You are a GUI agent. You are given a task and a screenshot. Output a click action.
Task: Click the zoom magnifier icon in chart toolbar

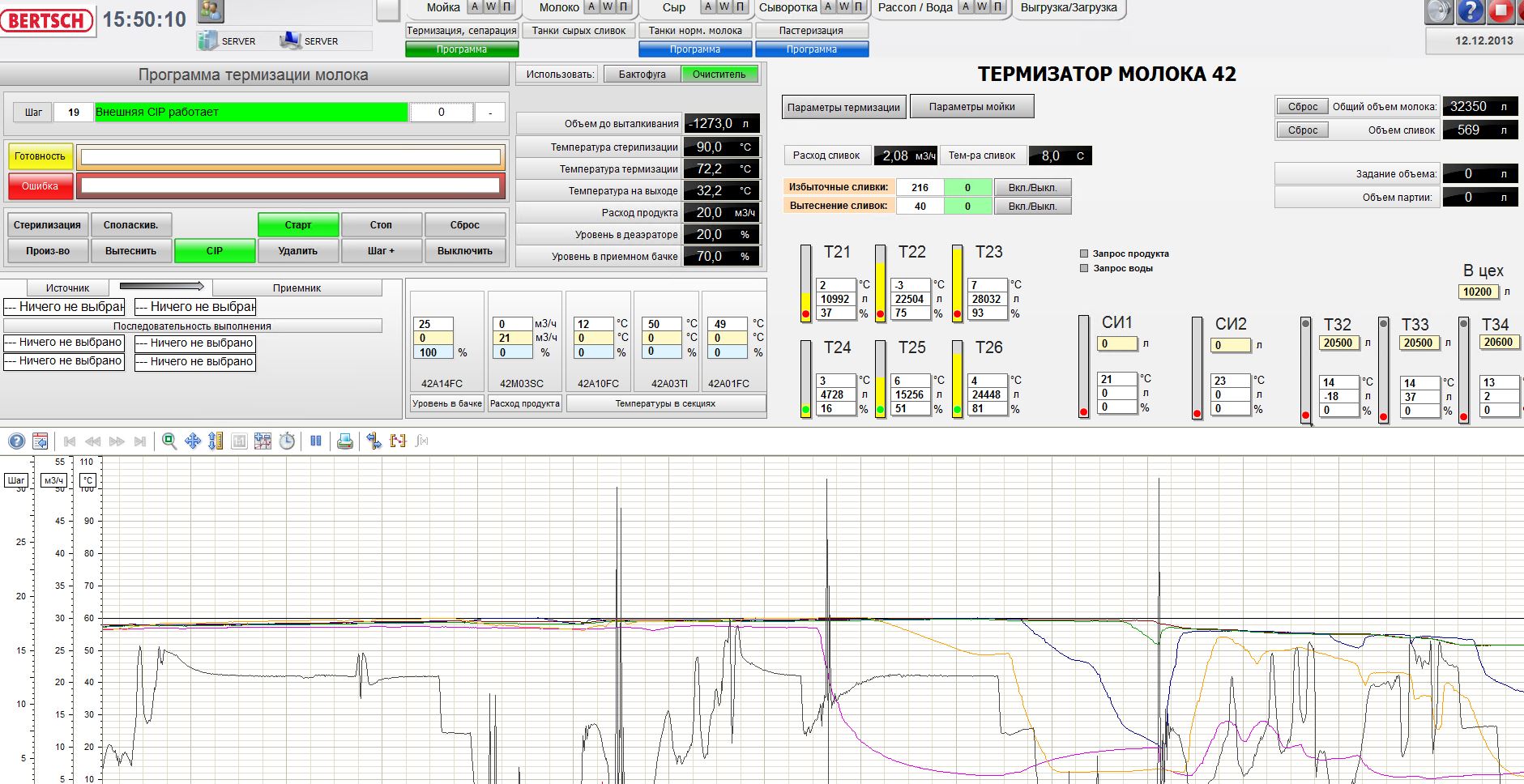(169, 441)
